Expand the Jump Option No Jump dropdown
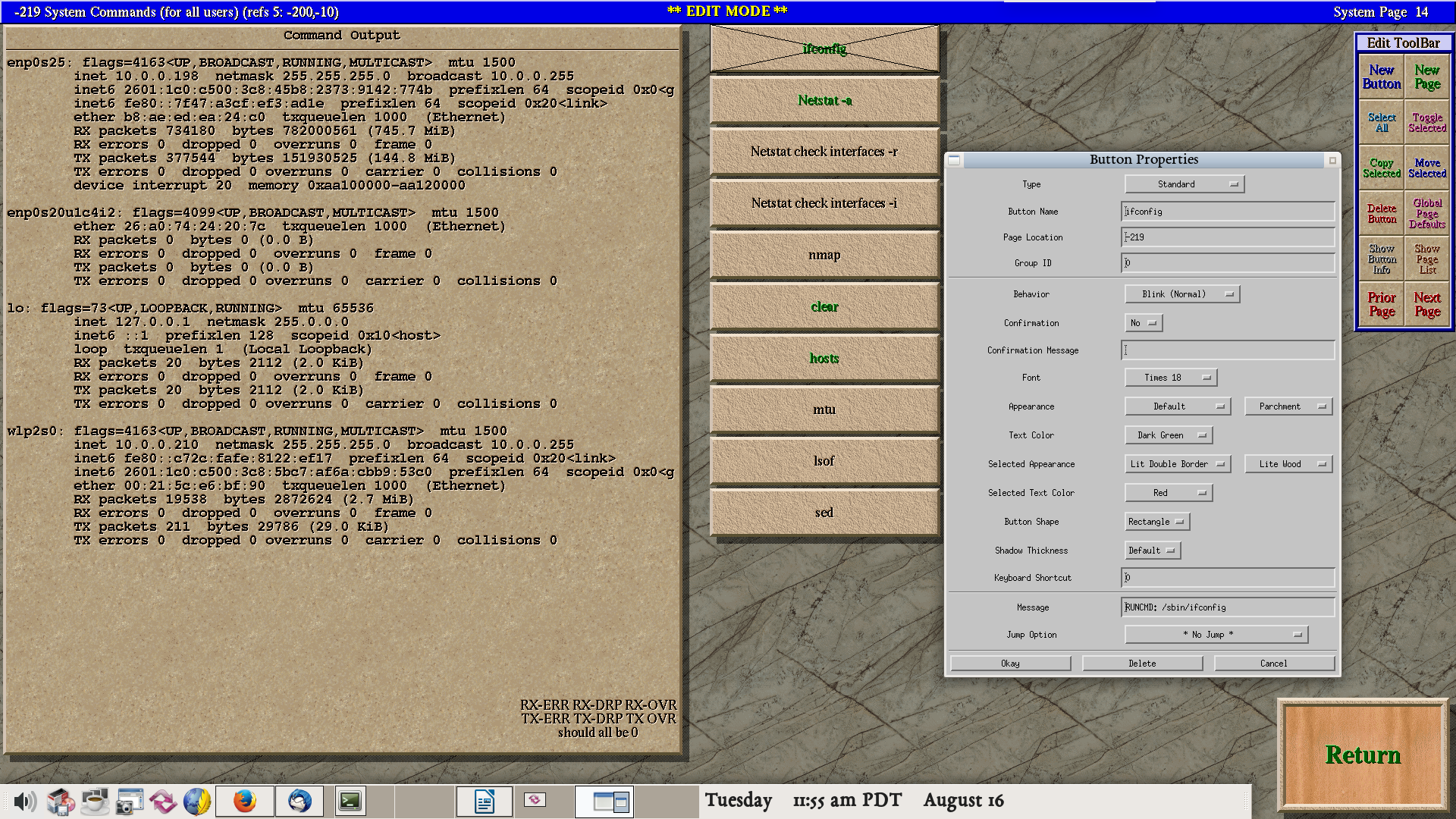The width and height of the screenshot is (1456, 819). 1216,635
